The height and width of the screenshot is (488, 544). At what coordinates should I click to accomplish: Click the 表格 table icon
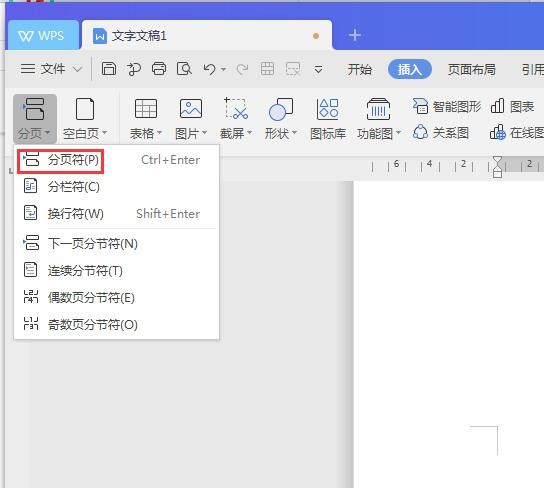coord(146,109)
